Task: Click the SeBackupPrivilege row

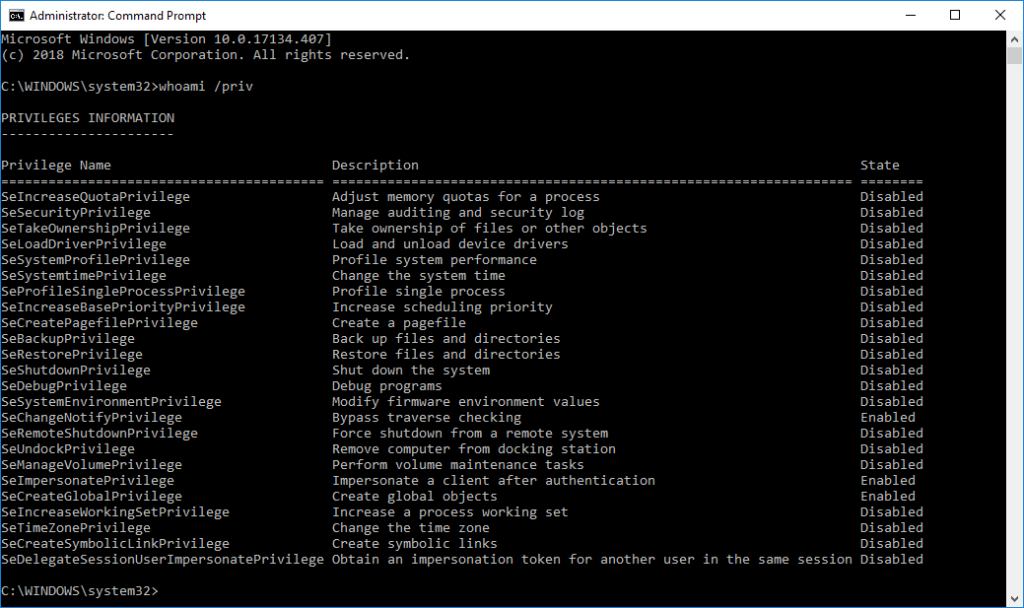Action: (x=462, y=338)
